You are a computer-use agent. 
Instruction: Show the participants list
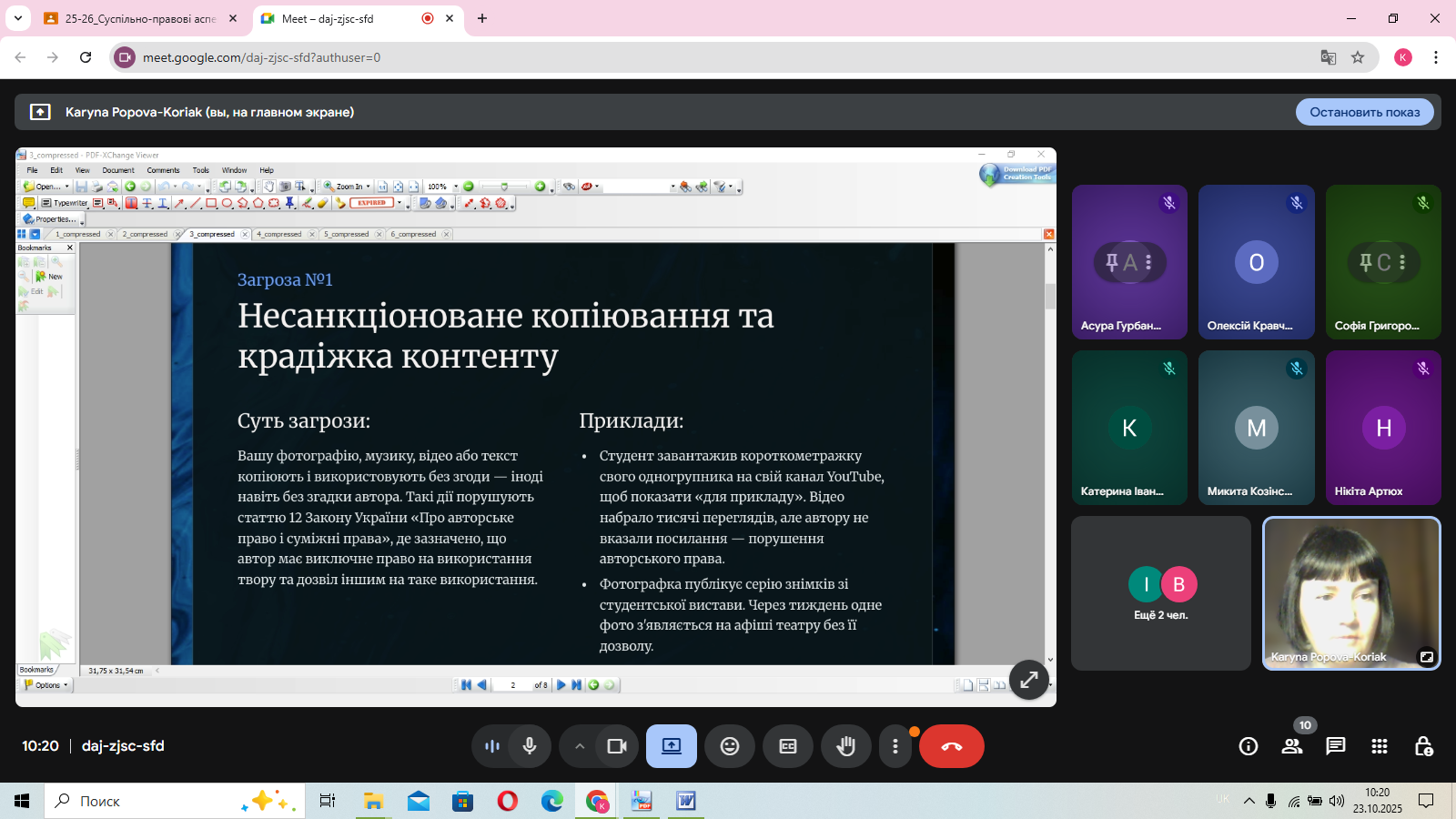tap(1291, 746)
